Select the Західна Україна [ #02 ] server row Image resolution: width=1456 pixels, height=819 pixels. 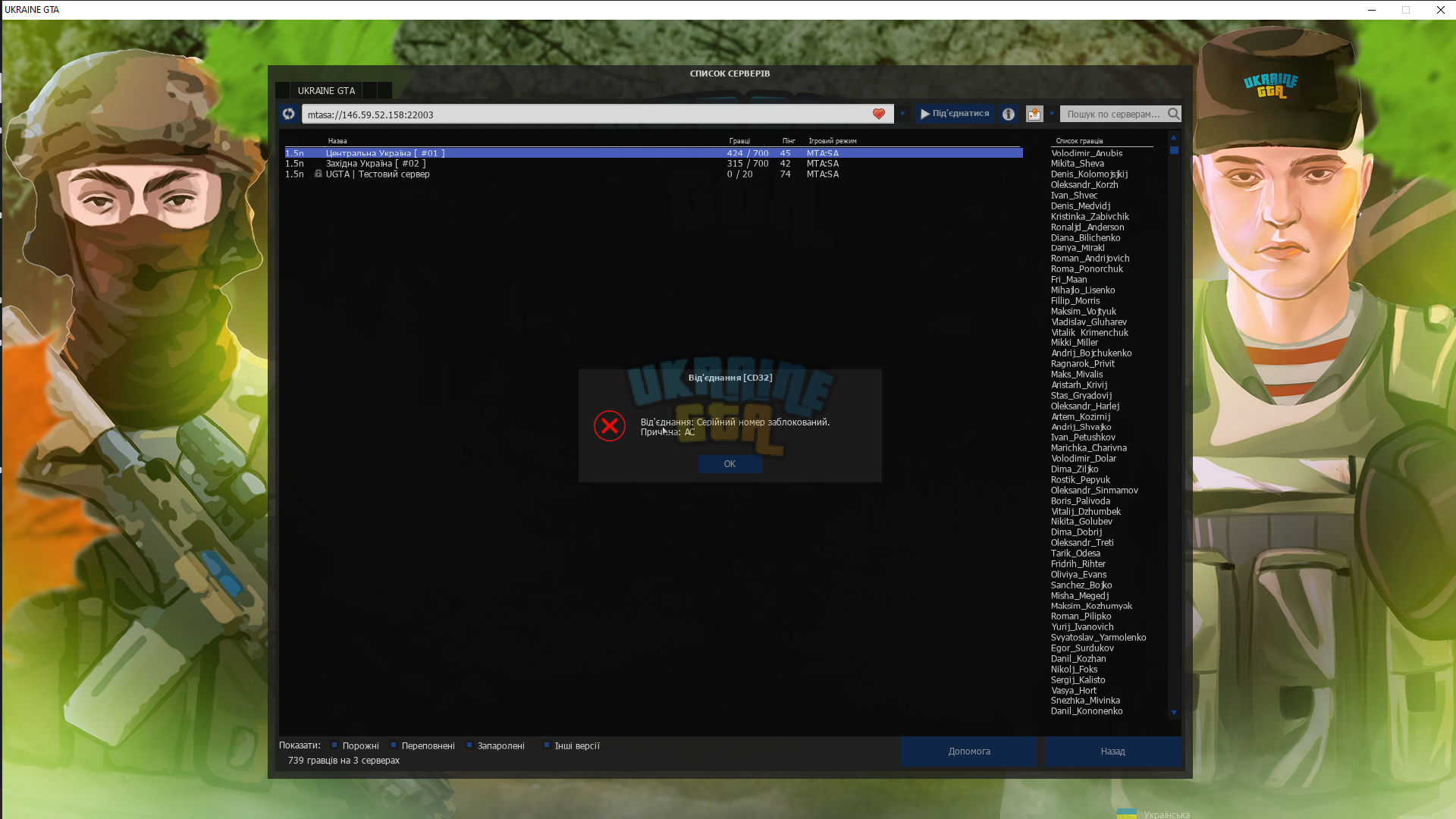click(x=654, y=164)
